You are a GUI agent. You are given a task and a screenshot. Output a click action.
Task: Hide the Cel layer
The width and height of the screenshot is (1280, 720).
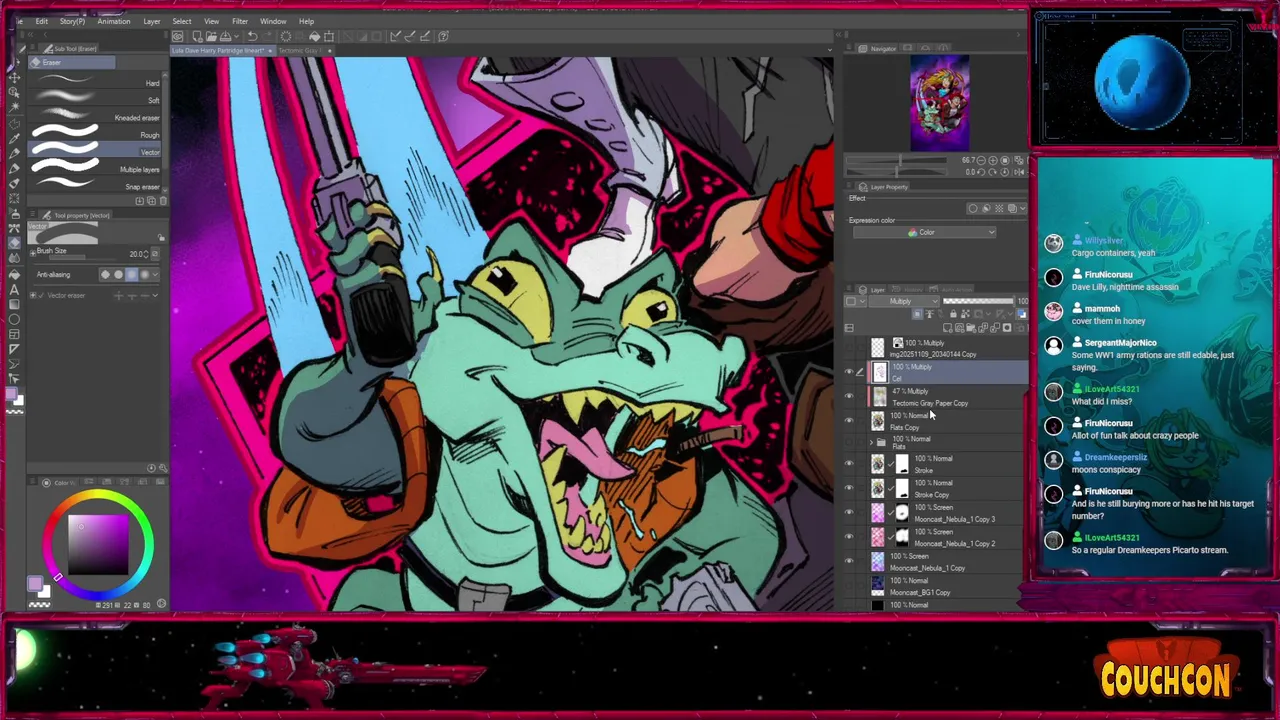849,372
